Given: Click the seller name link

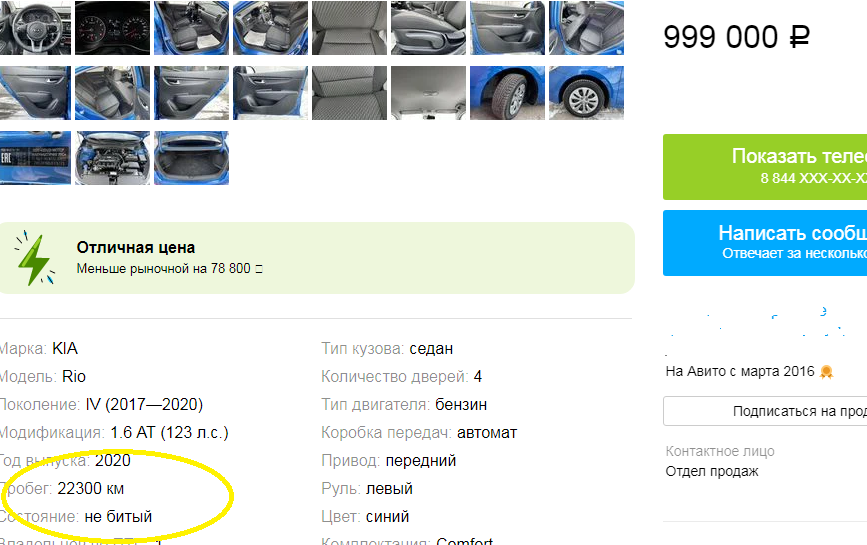Looking at the screenshot, I should (756, 323).
